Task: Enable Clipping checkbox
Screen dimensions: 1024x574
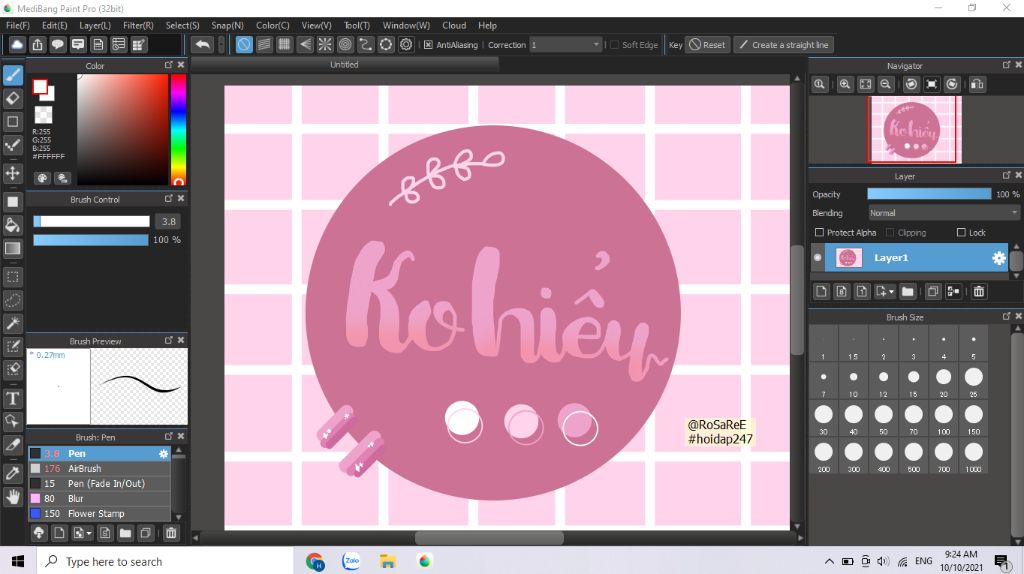Action: 889,232
